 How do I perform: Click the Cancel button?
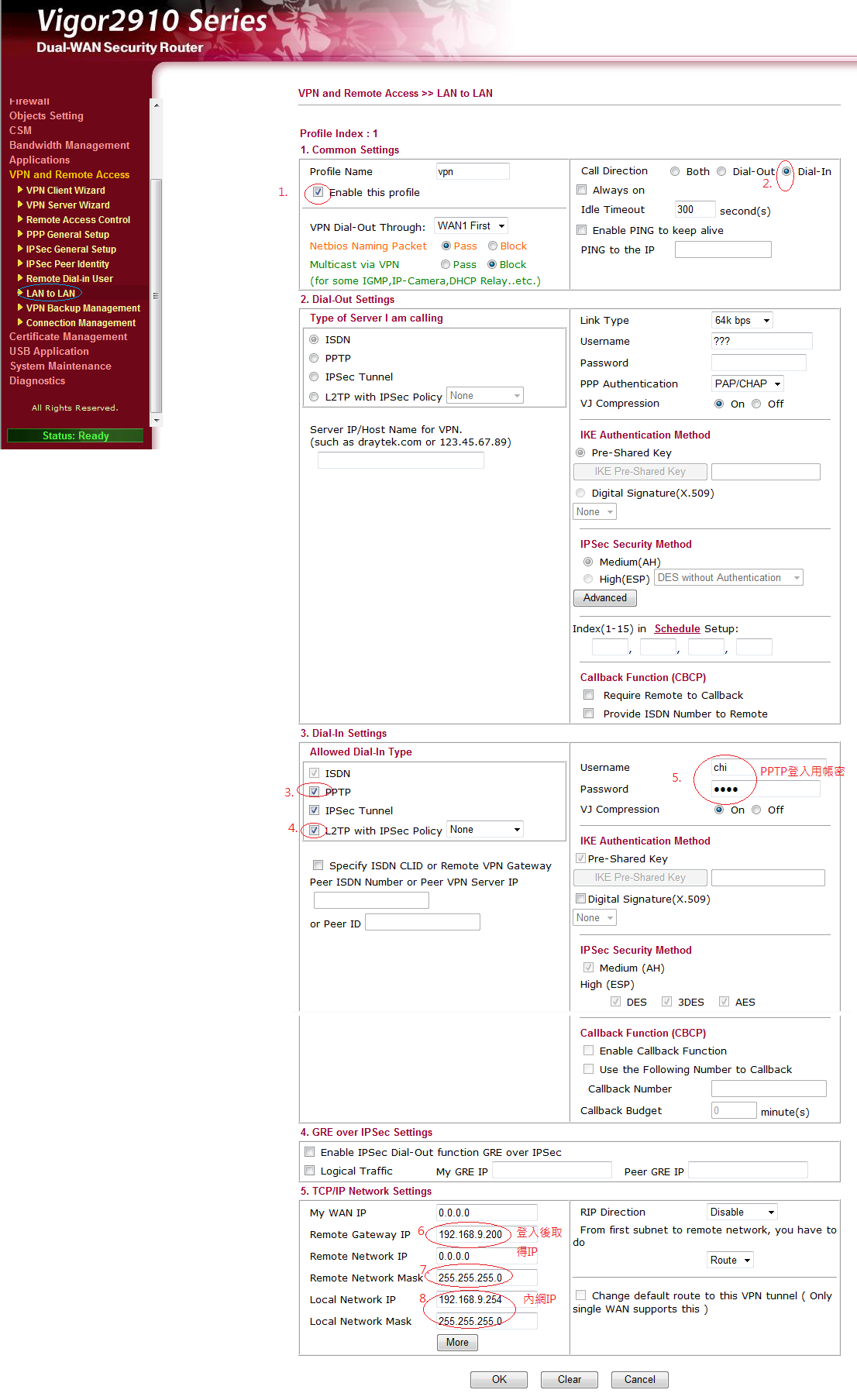640,1380
